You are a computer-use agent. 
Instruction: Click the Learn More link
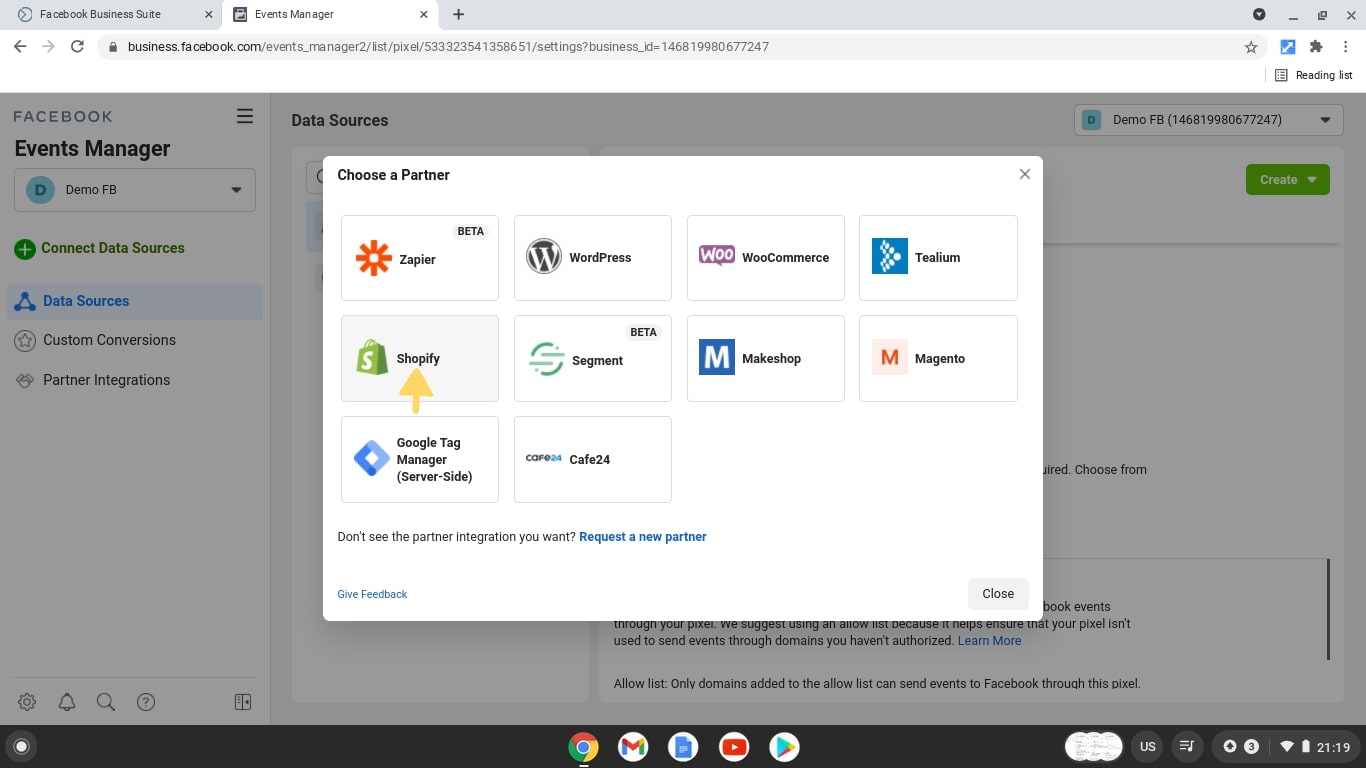pyautogui.click(x=990, y=641)
